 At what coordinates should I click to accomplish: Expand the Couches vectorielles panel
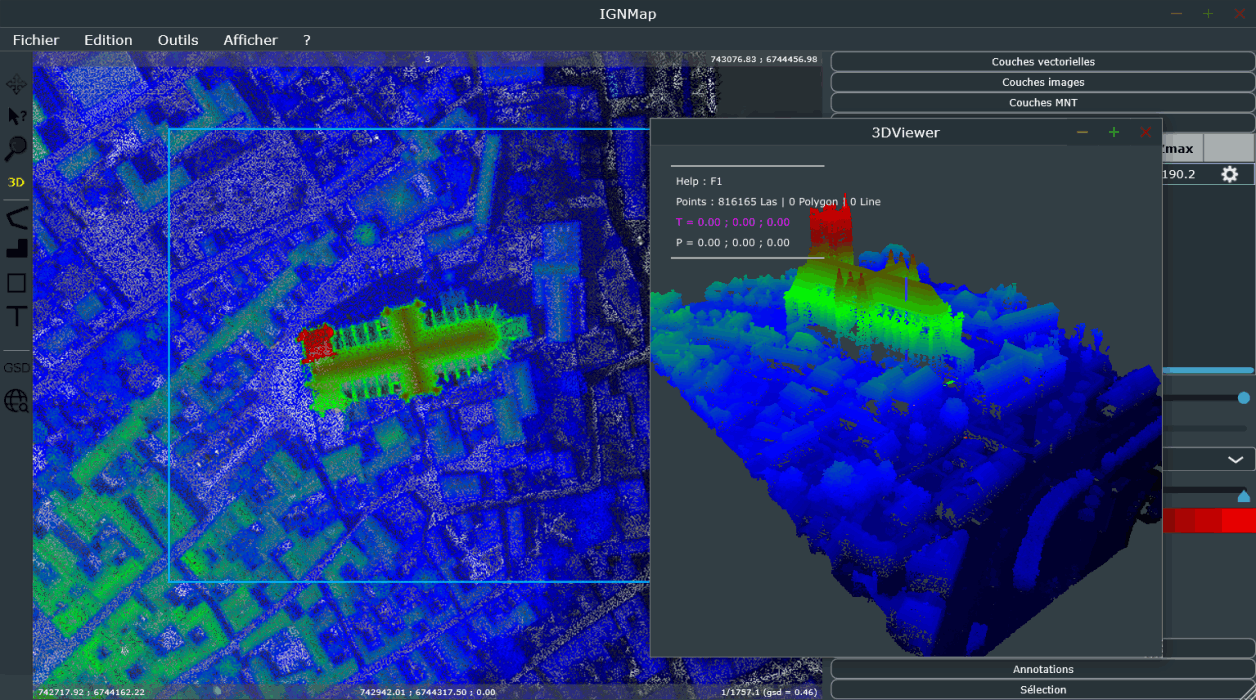1043,62
